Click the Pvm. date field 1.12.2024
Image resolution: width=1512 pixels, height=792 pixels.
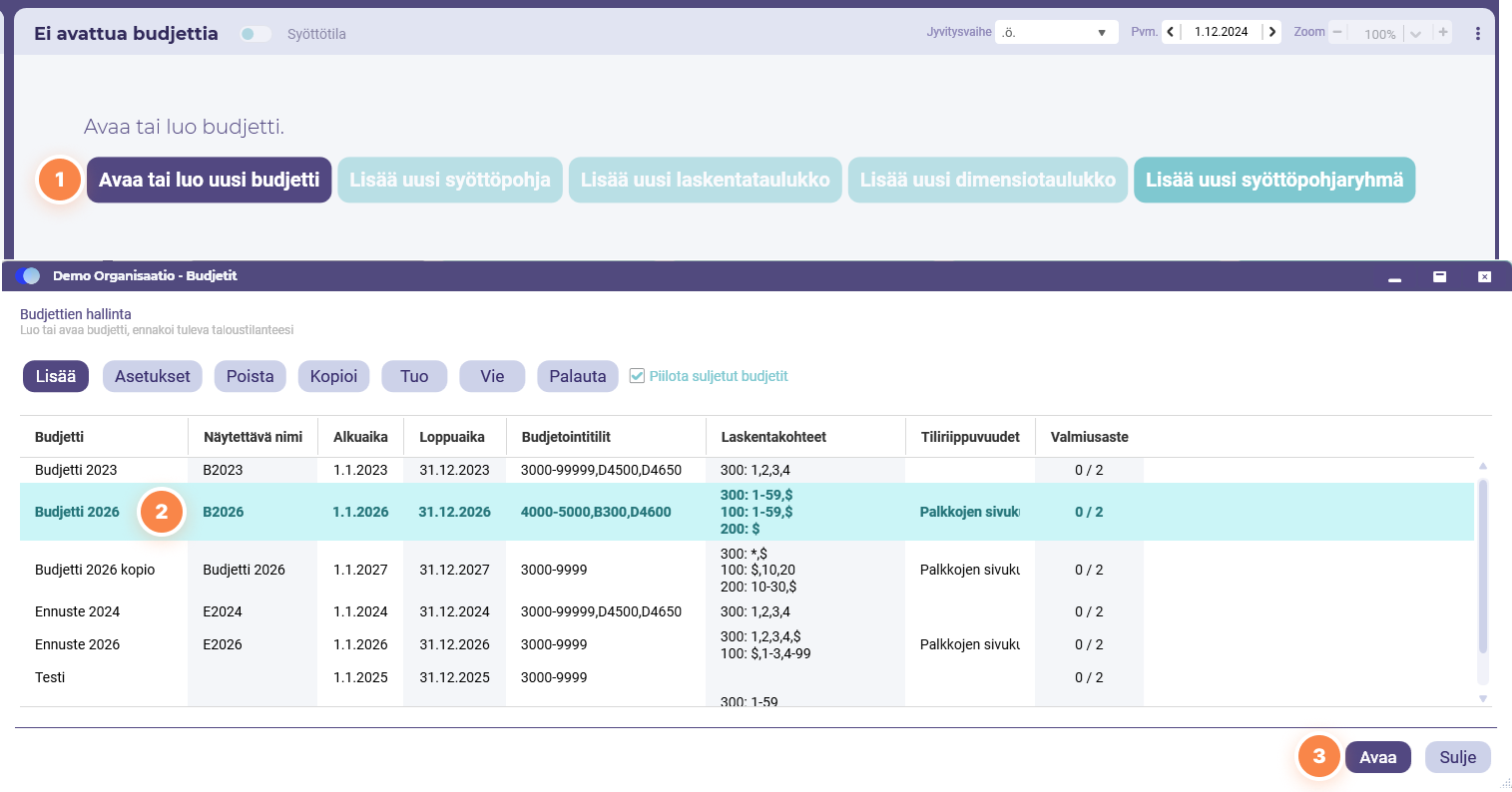[1222, 32]
